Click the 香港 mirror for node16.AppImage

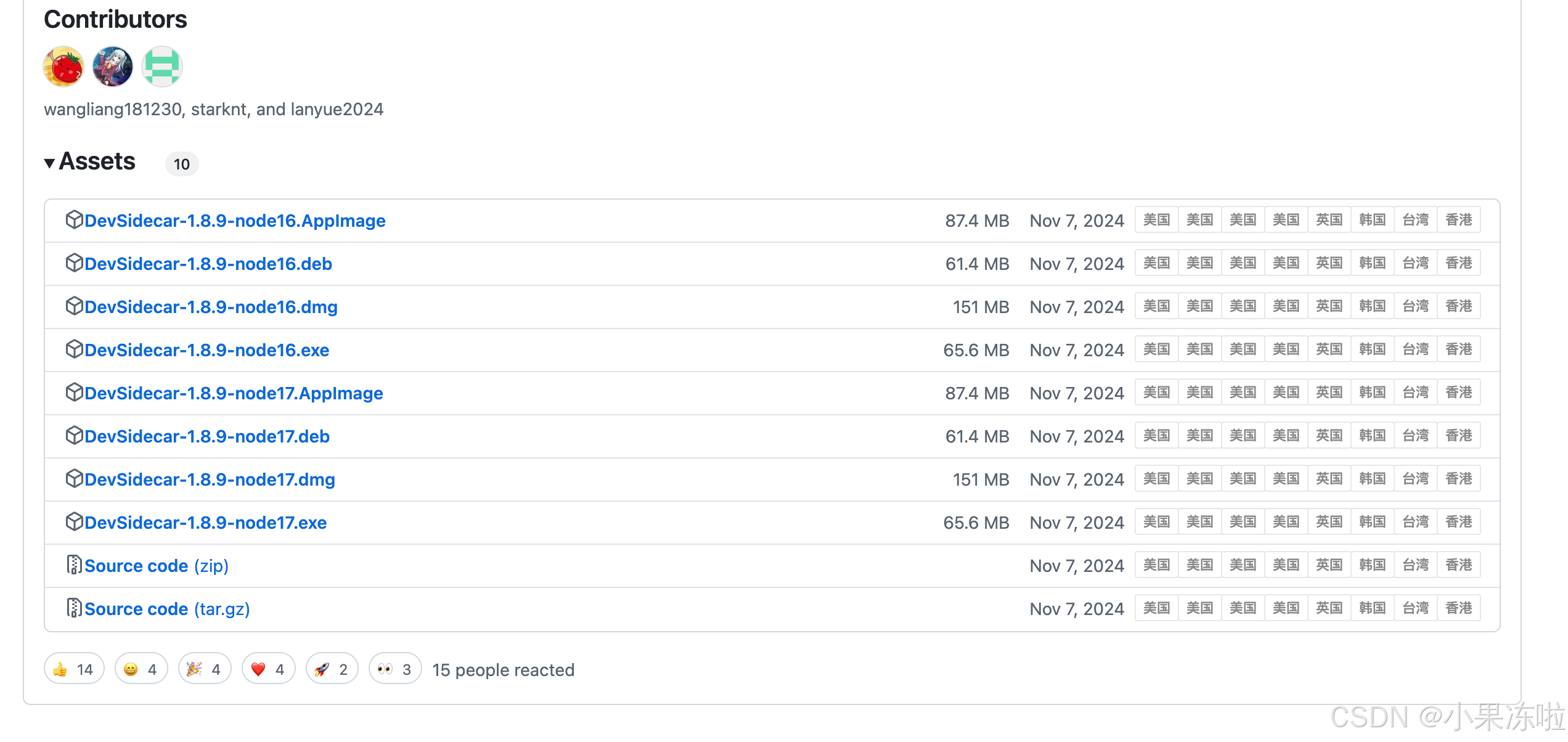pos(1458,220)
